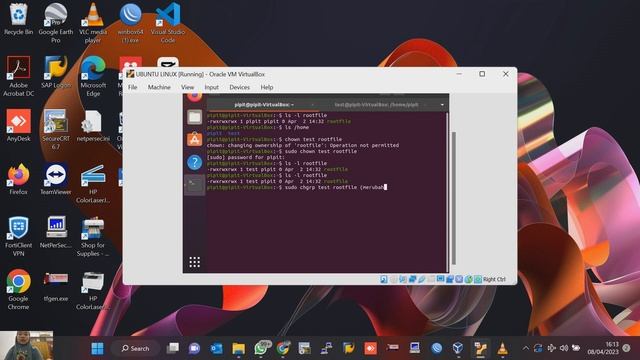Select the netpersec.ini file on desktop
The width and height of the screenshot is (640, 360).
[93, 125]
